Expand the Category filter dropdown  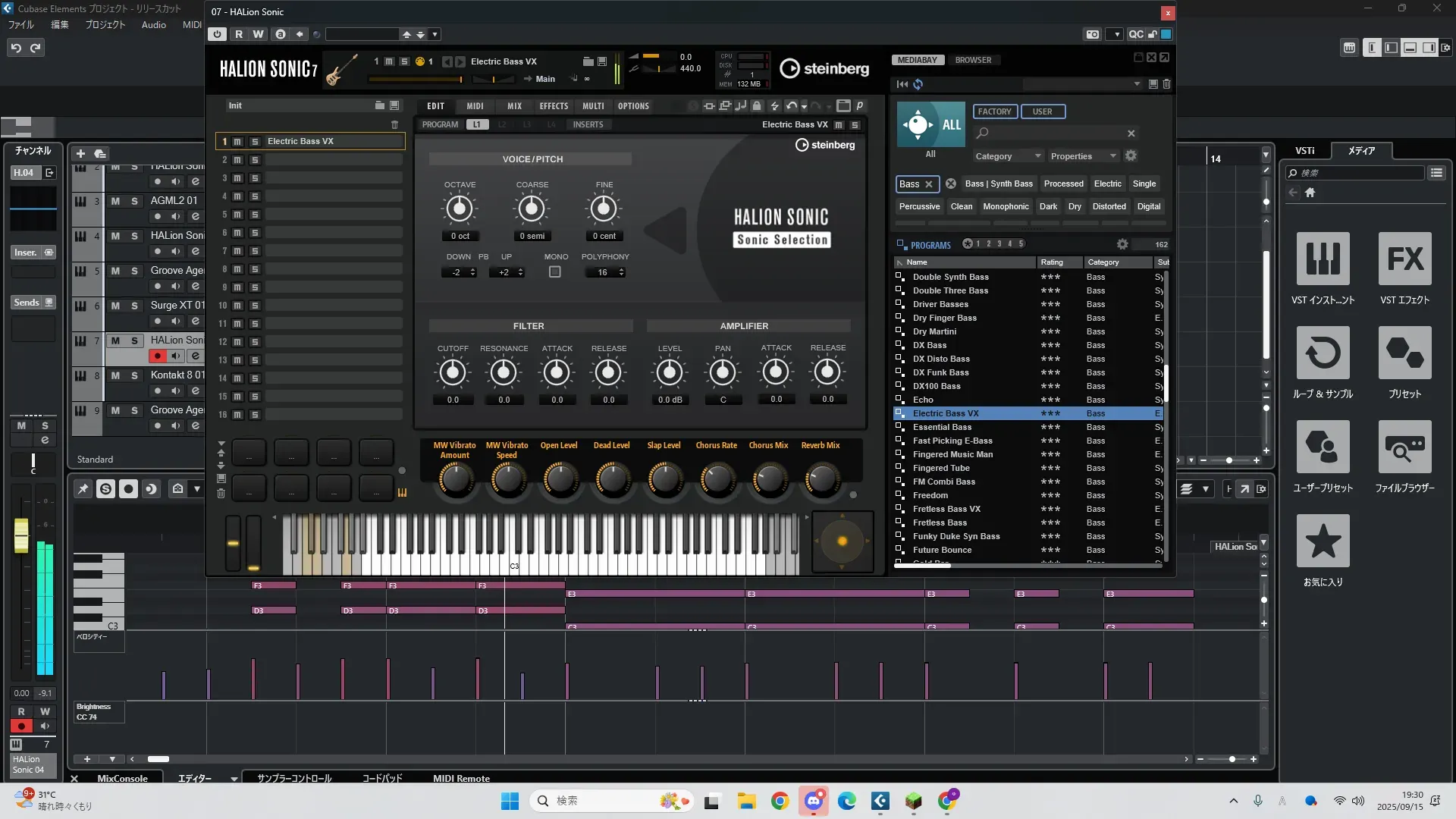point(1008,156)
